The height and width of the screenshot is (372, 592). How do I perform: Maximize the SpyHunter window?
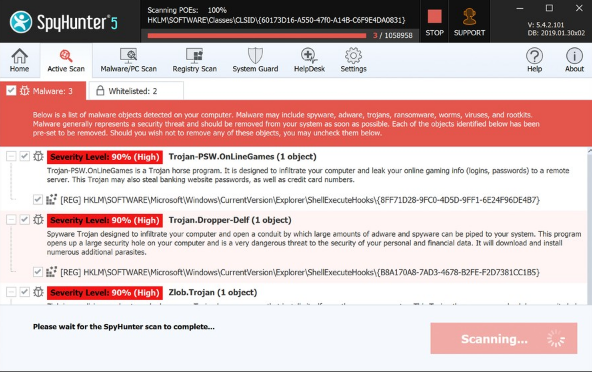click(x=549, y=8)
